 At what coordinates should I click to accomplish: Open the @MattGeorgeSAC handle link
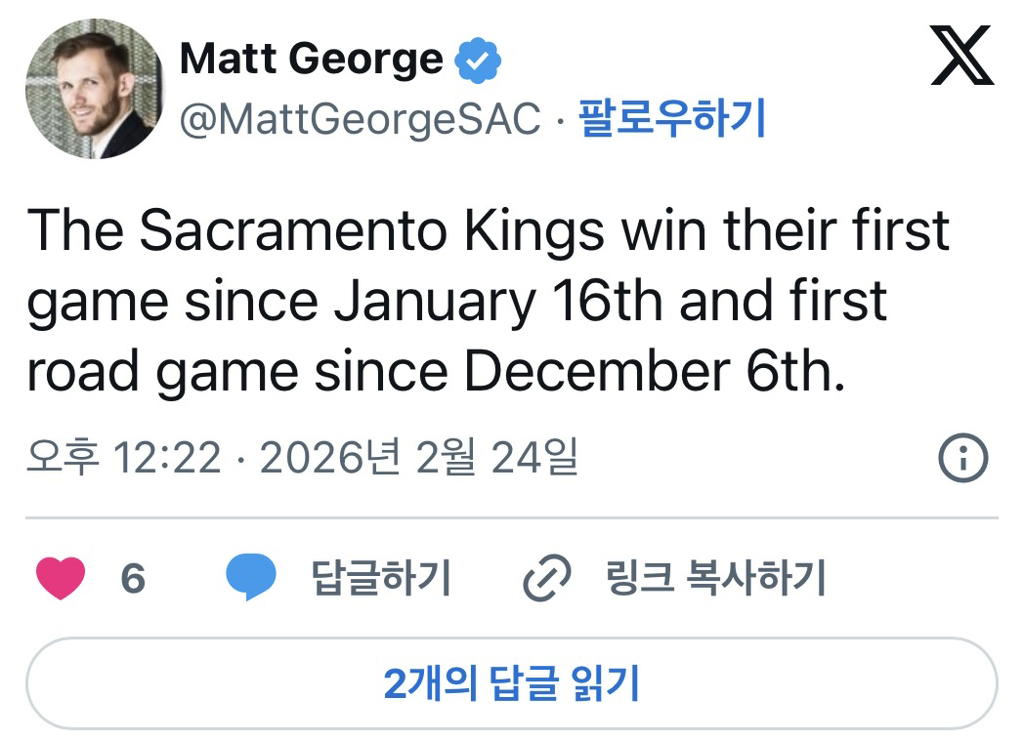tap(360, 120)
